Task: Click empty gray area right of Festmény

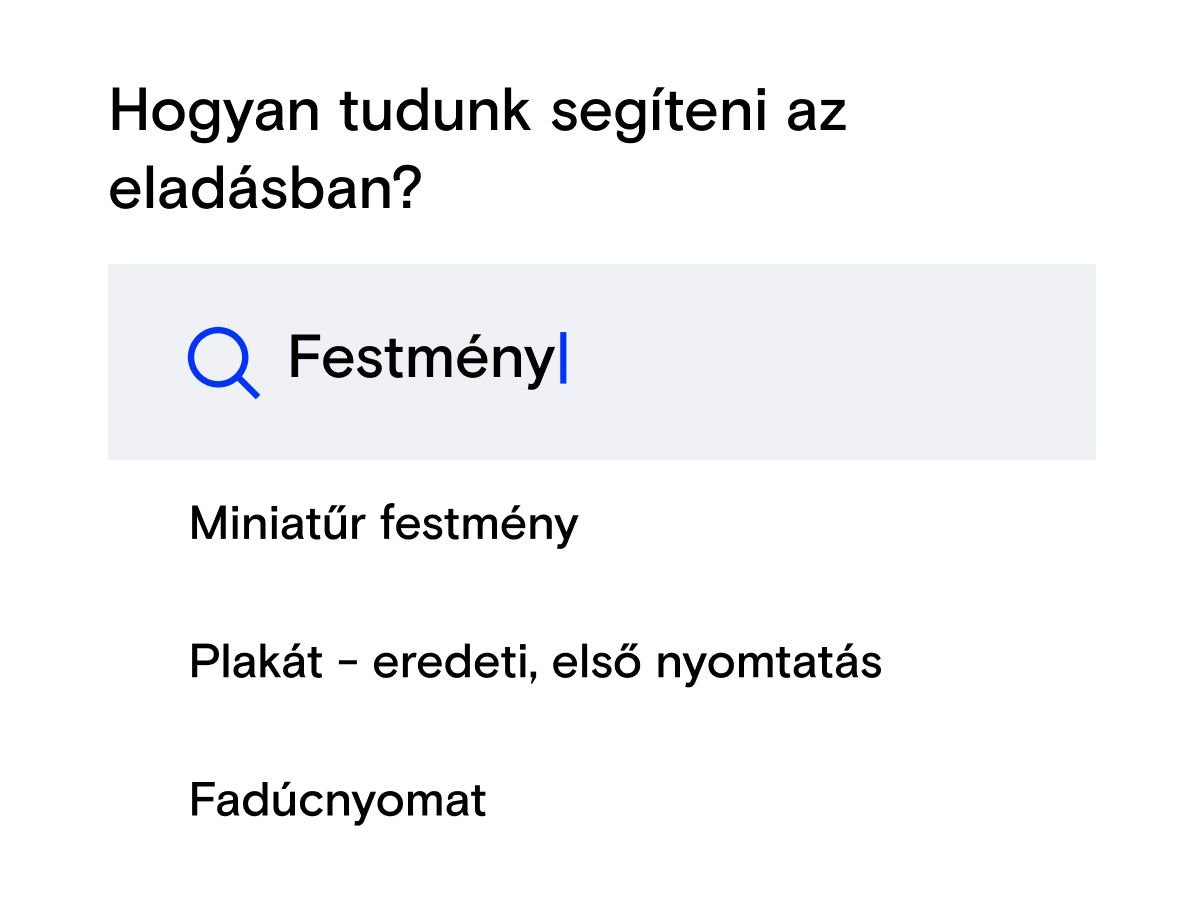Action: tap(830, 362)
